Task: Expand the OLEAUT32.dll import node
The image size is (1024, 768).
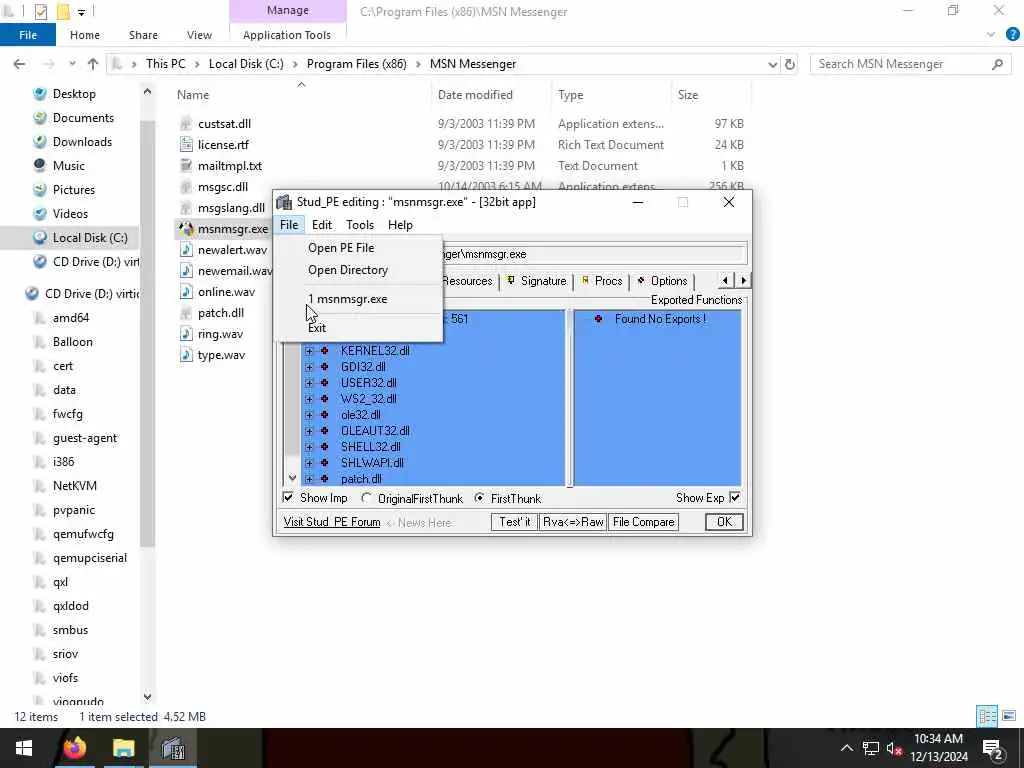Action: tap(309, 430)
